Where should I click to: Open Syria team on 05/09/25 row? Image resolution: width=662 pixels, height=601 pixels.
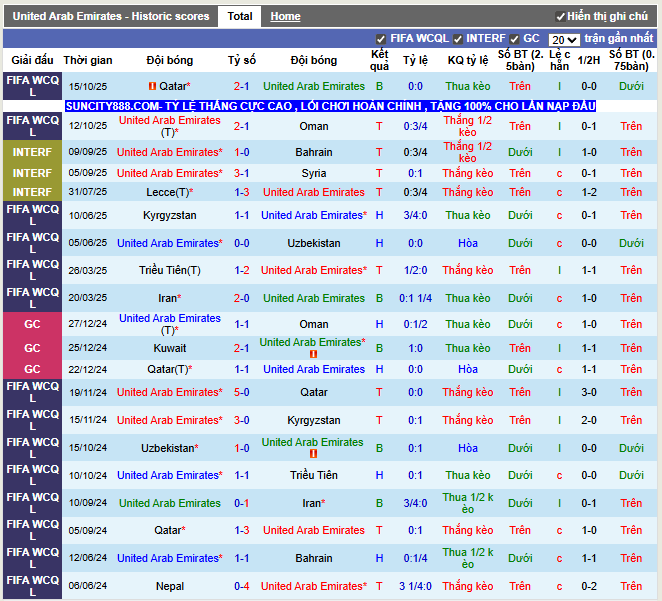(x=314, y=173)
